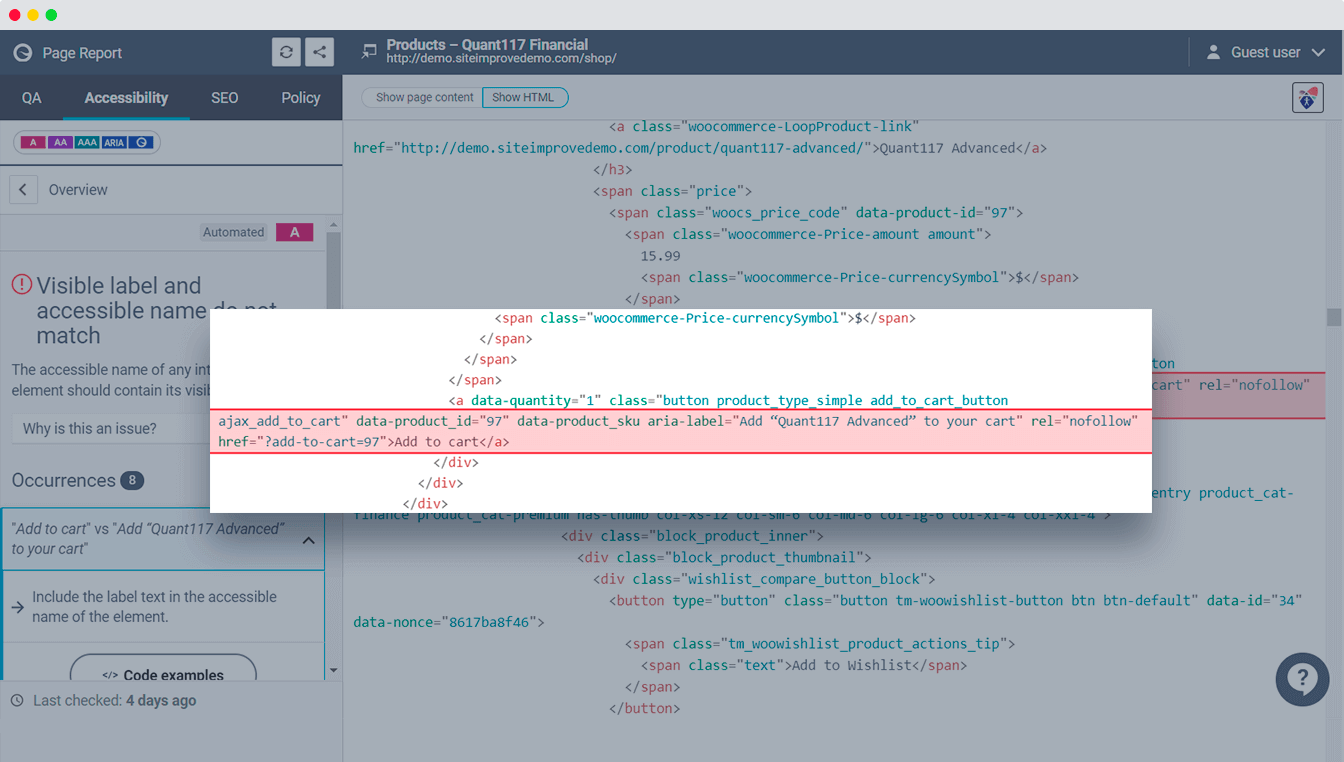Screen dimensions: 1344x762
Task: Toggle the ARIA conformance filter
Action: (x=114, y=142)
